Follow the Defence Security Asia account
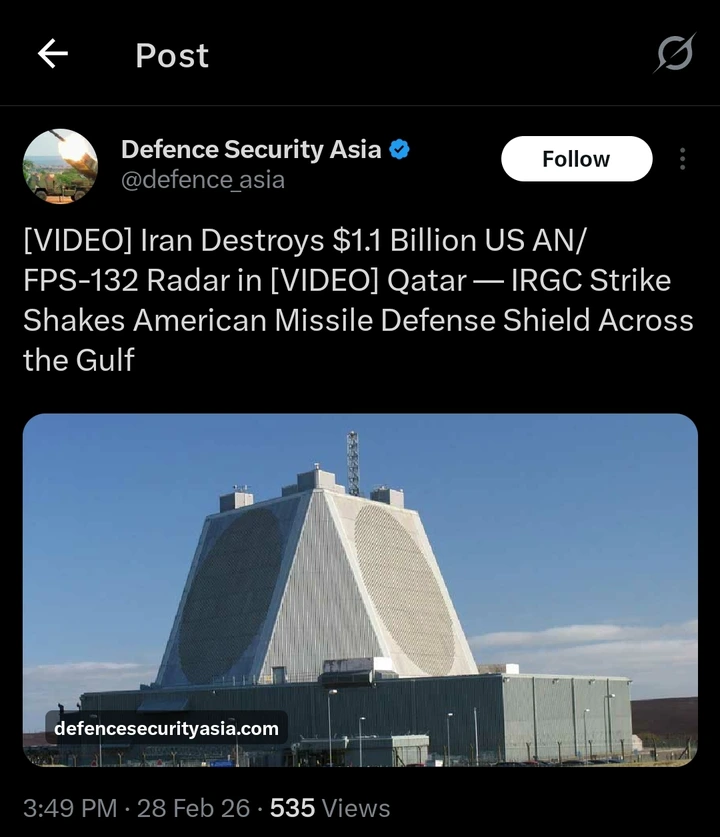The image size is (720, 837). pos(576,159)
